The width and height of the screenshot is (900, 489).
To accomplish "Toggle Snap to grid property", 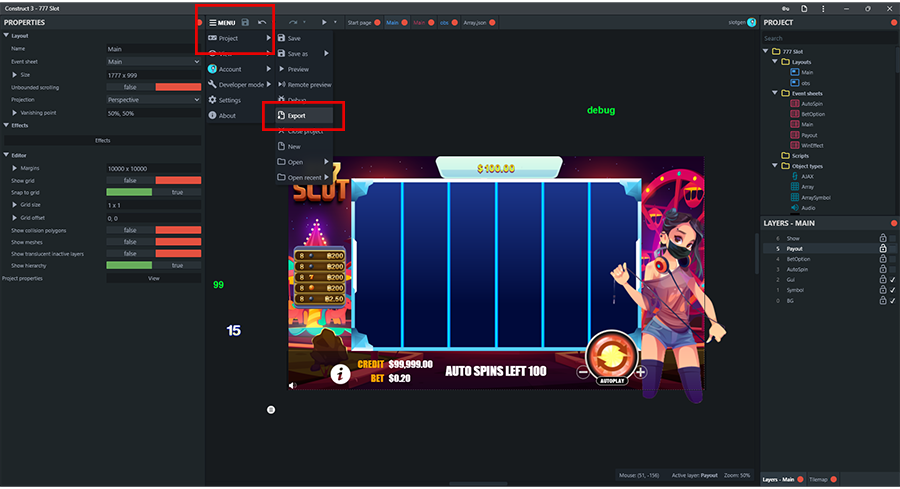I will (x=154, y=192).
